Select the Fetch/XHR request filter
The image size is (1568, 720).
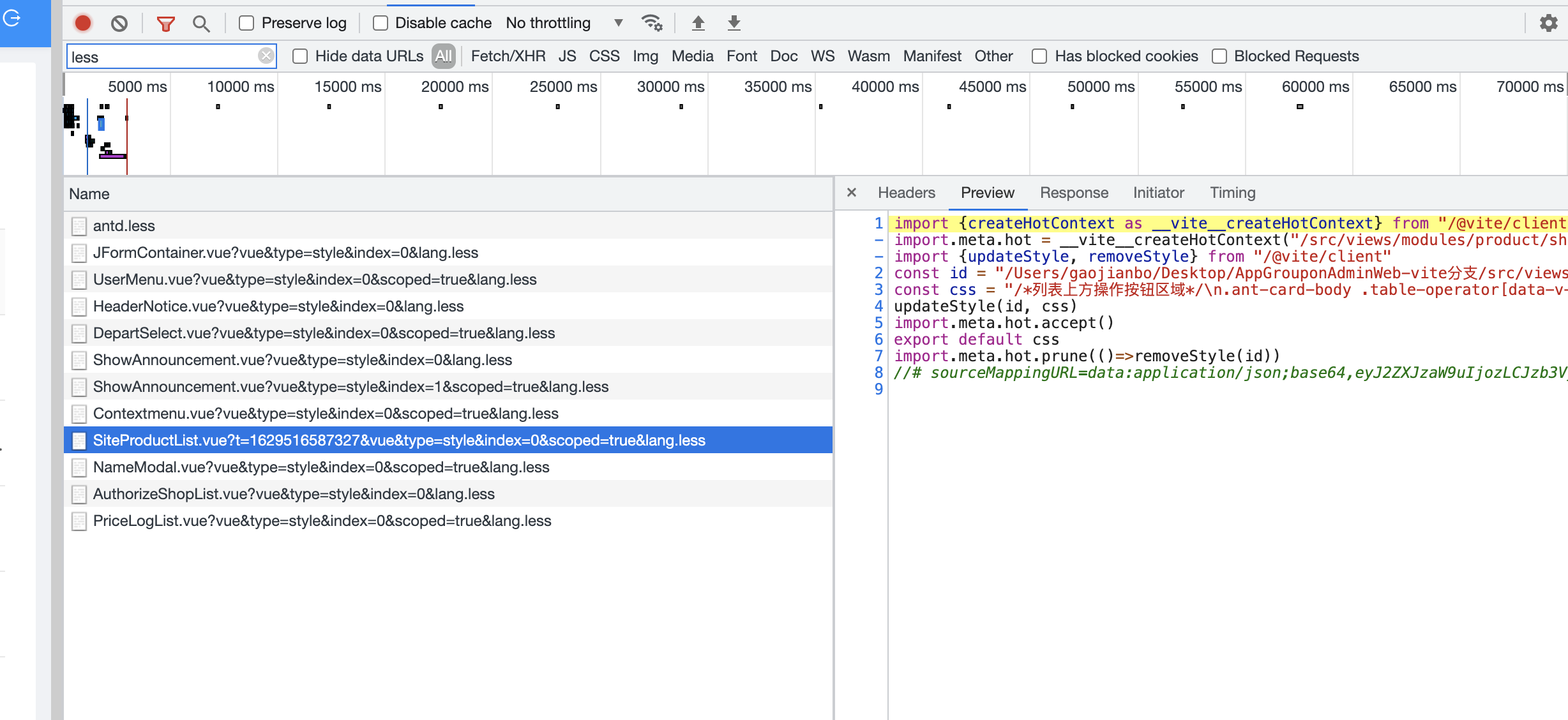pyautogui.click(x=508, y=56)
